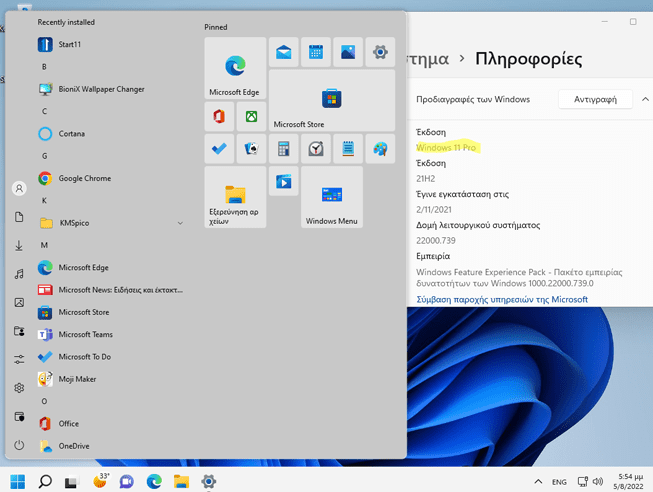Jump to the letter M section header
The image size is (653, 492).
[44, 245]
